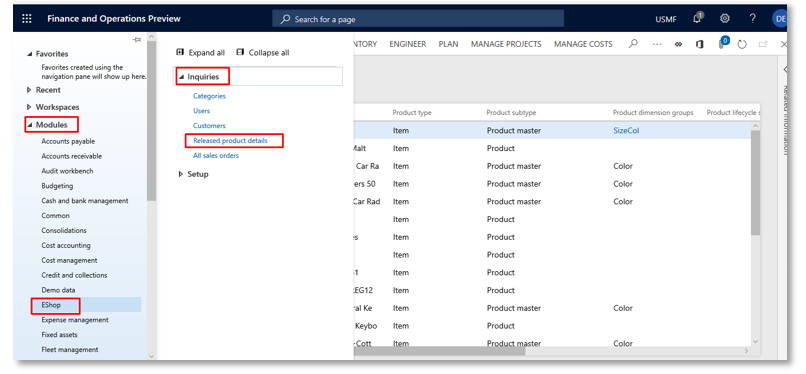Collapse the Inquiries group
806x374 pixels.
pos(181,77)
